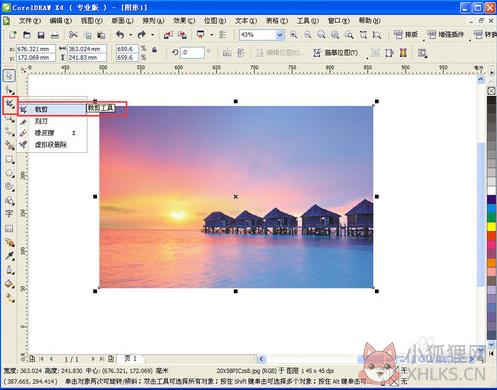The height and width of the screenshot is (390, 497).
Task: Select the Text tool (字) in the toolbox
Action: (9, 213)
